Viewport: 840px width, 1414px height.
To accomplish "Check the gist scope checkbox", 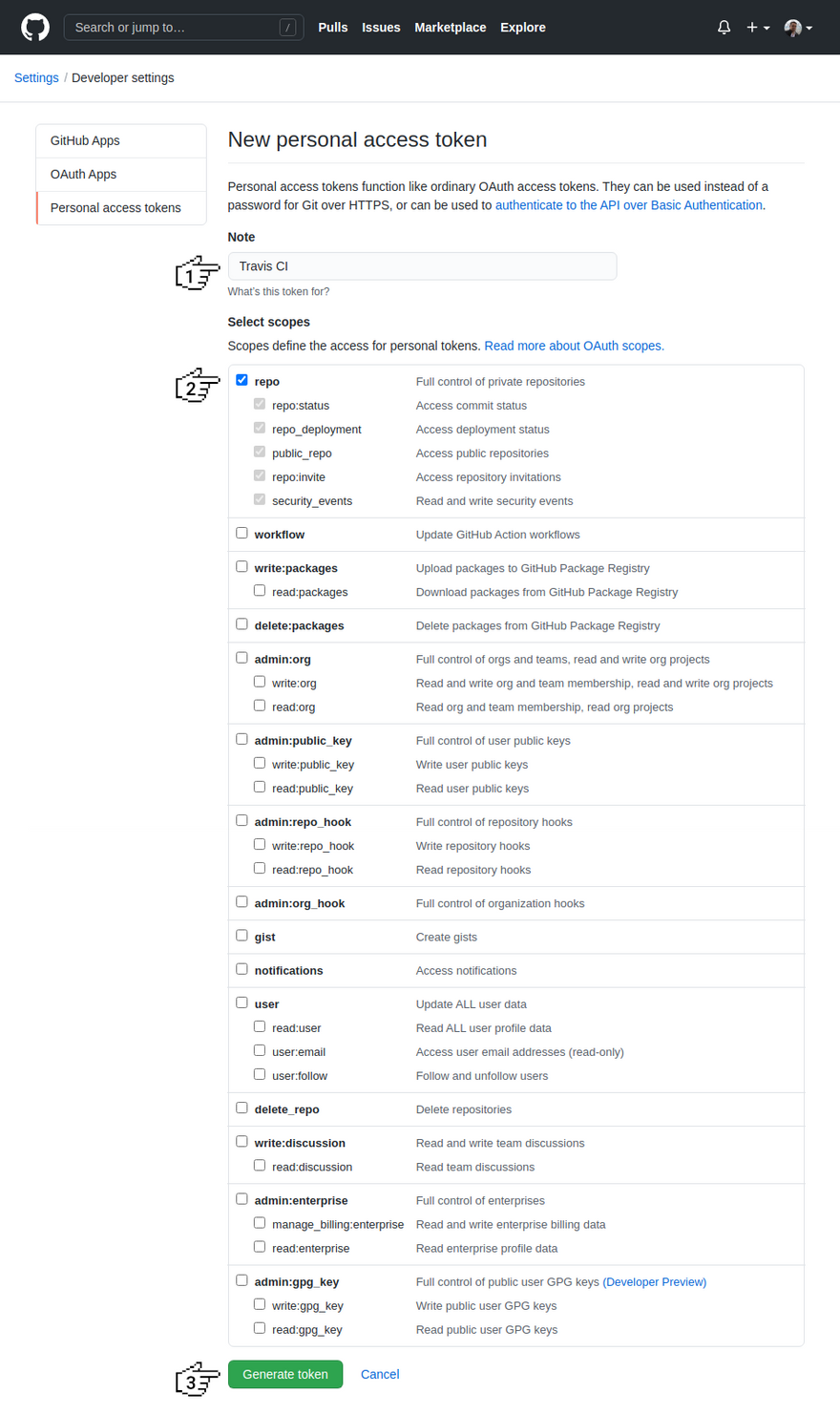I will pos(241,936).
